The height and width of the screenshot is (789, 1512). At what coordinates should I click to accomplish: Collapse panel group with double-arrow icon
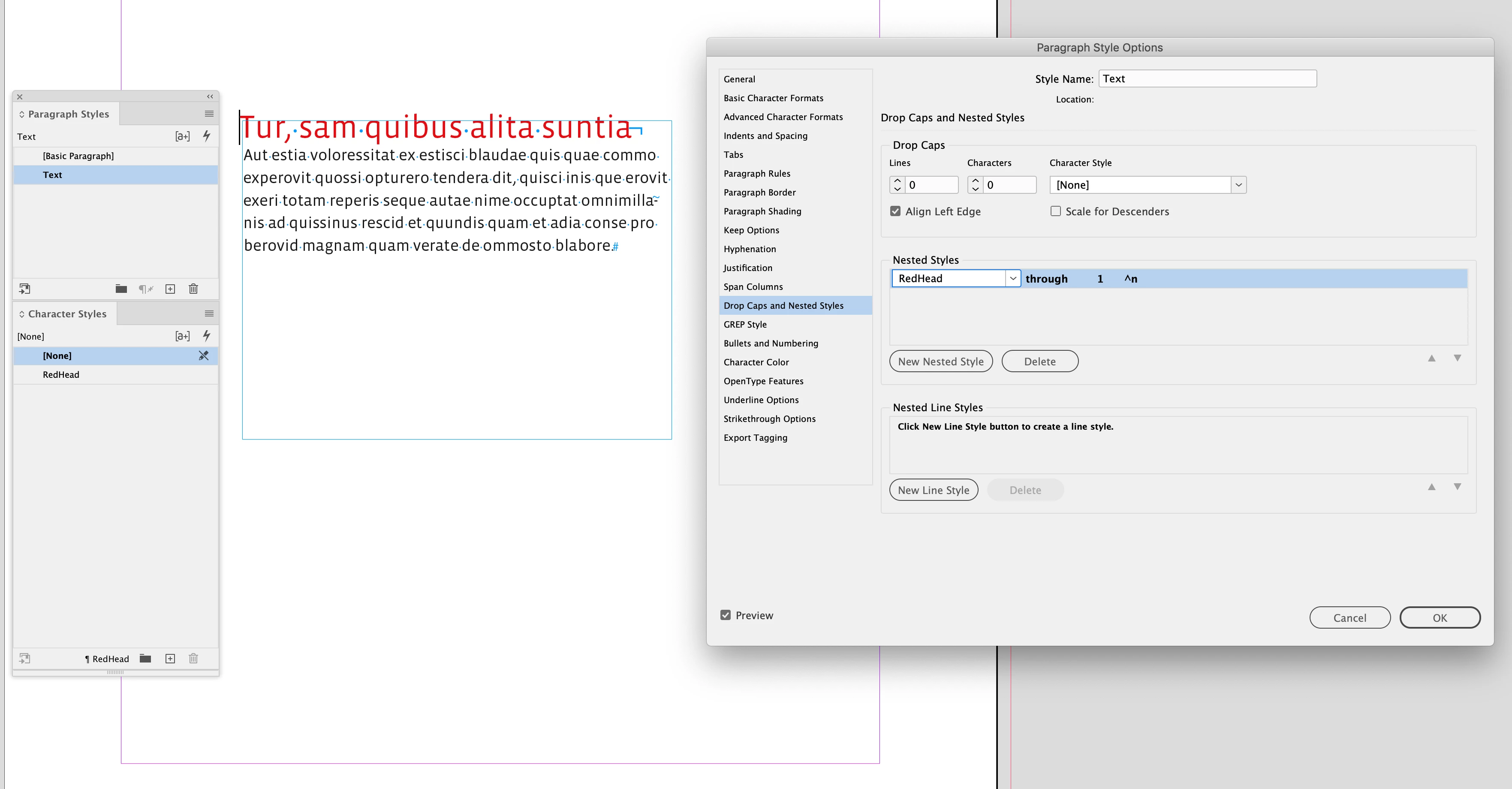[210, 97]
